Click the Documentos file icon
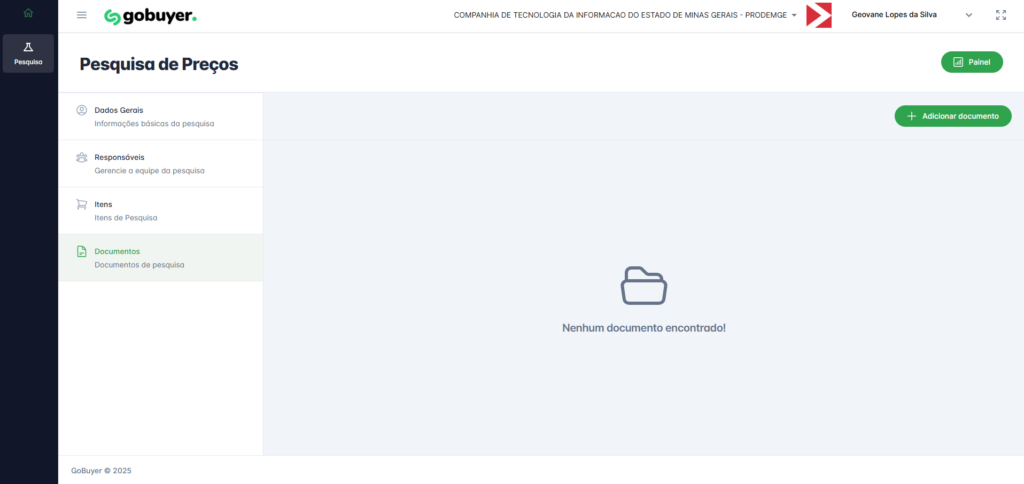 pos(81,251)
